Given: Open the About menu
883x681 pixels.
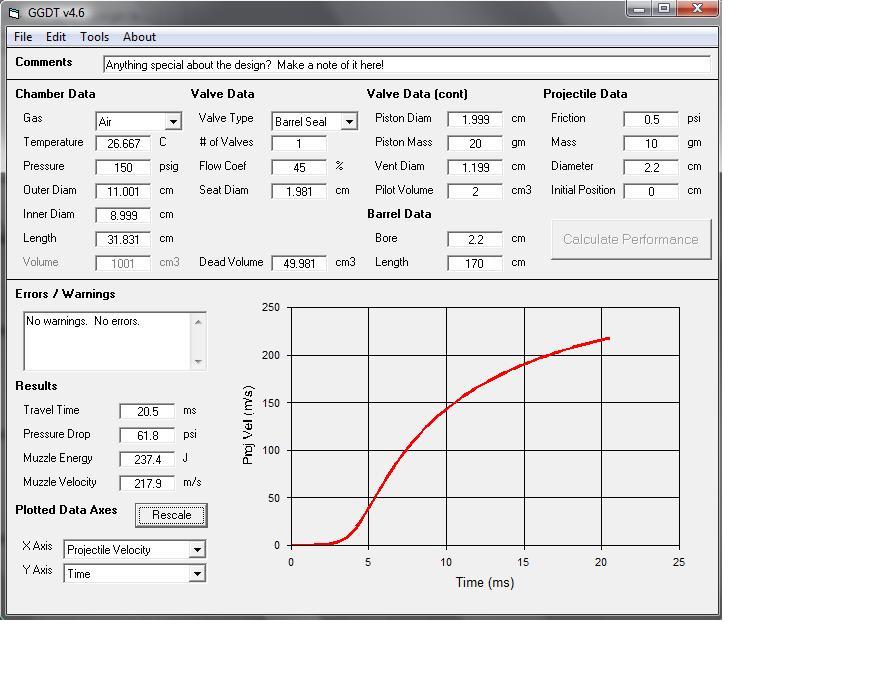Looking at the screenshot, I should point(139,37).
